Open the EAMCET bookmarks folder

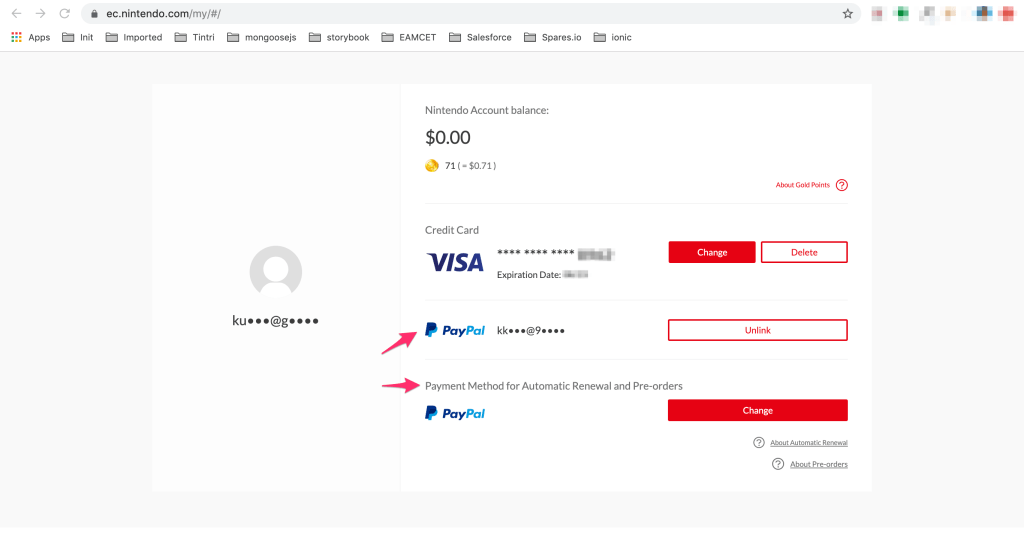pyautogui.click(x=408, y=38)
